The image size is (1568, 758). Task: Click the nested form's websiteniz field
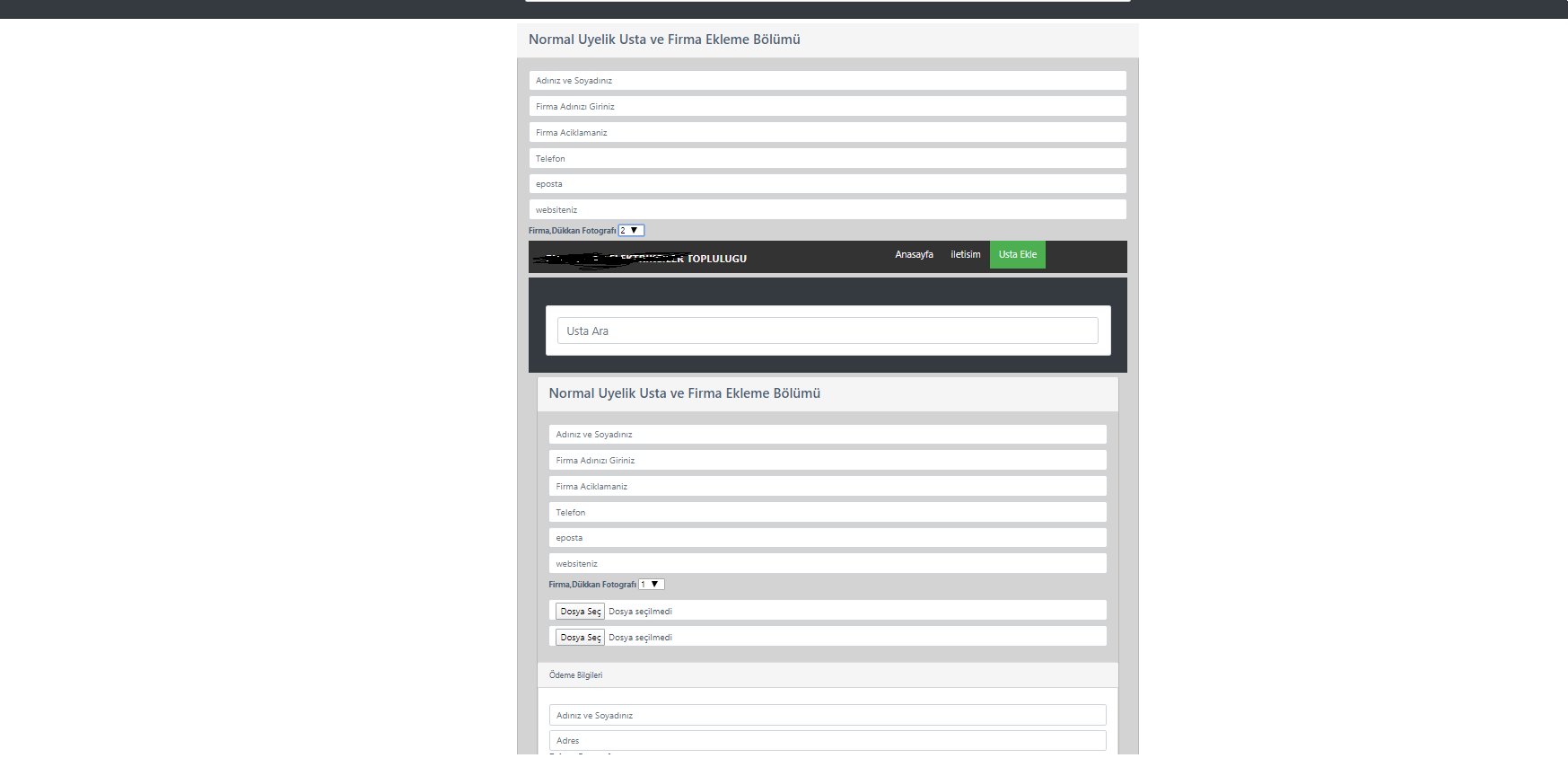tap(828, 564)
